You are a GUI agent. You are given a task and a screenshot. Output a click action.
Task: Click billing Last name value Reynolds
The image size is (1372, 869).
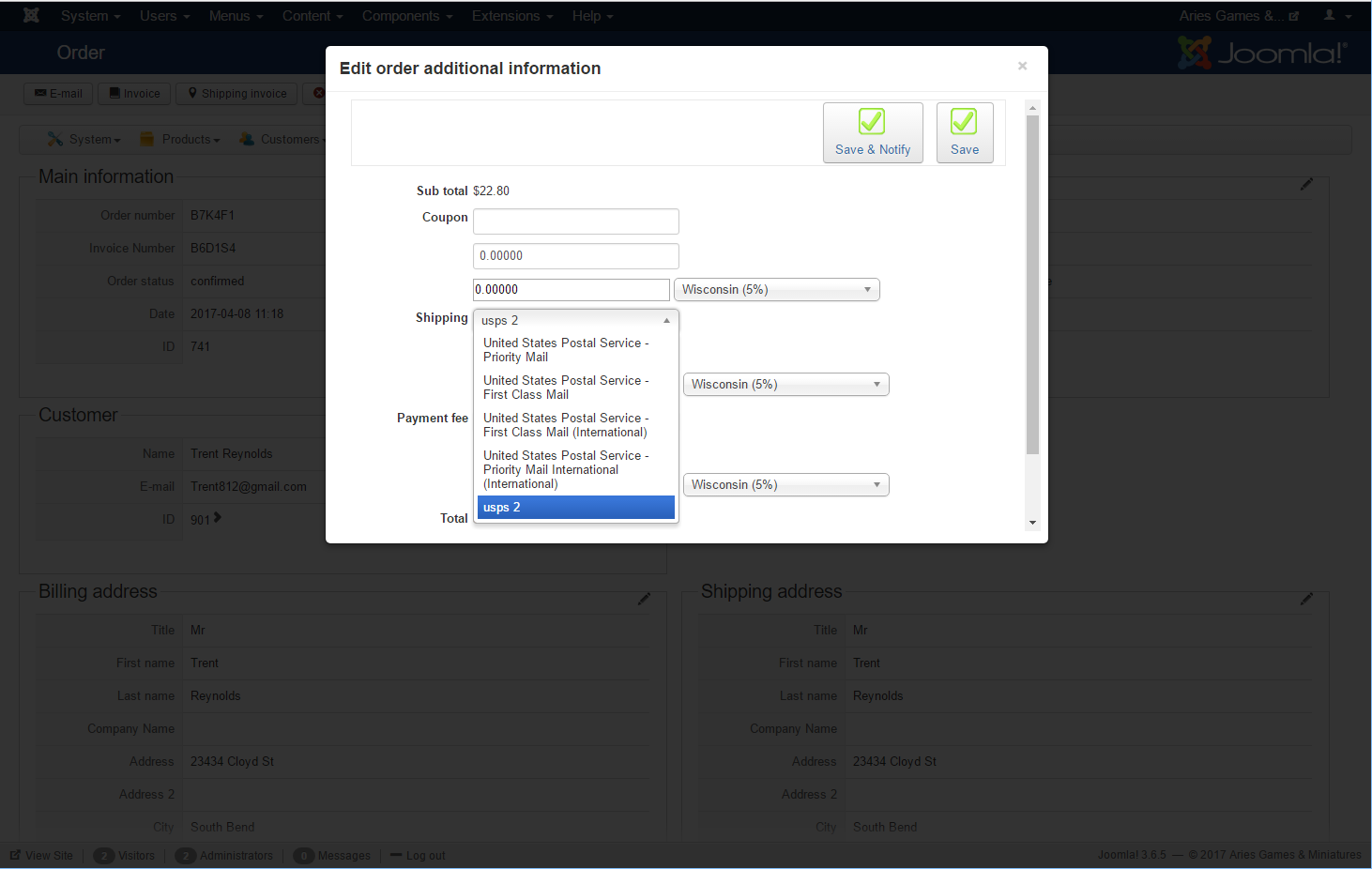tap(215, 695)
